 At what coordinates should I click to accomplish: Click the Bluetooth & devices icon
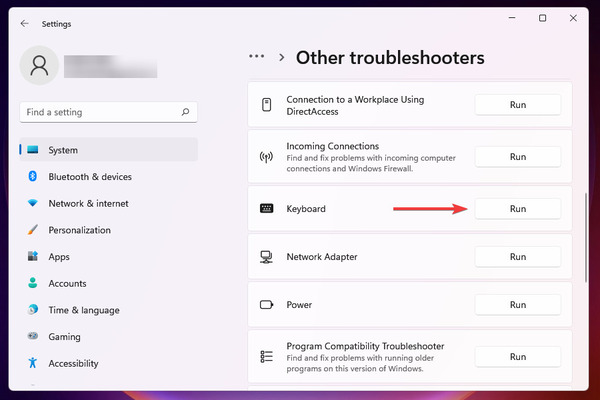click(33, 176)
